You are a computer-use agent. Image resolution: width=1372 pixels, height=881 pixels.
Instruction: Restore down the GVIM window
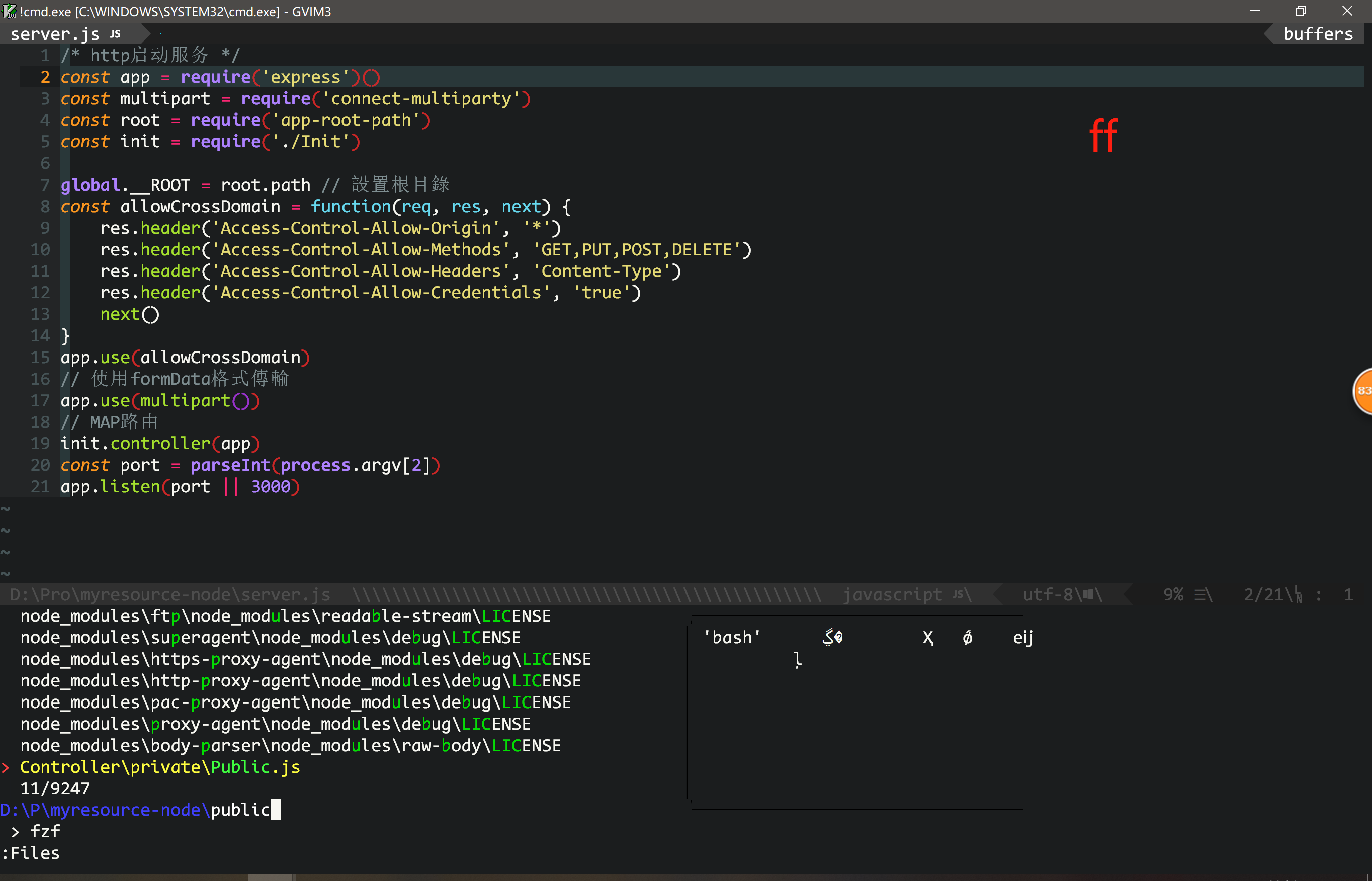coord(1300,11)
